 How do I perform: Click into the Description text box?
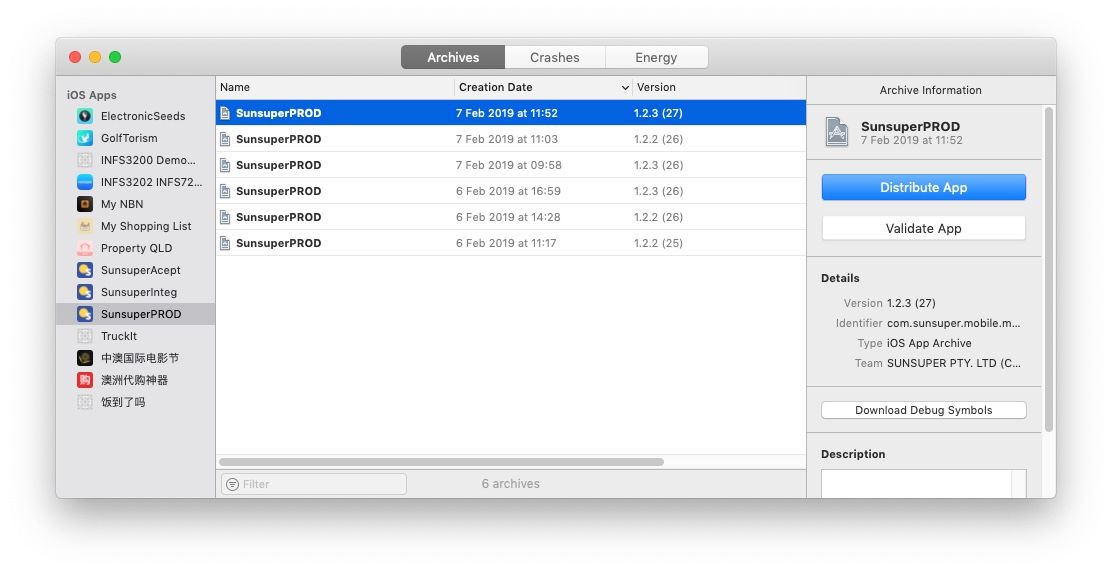[x=923, y=483]
